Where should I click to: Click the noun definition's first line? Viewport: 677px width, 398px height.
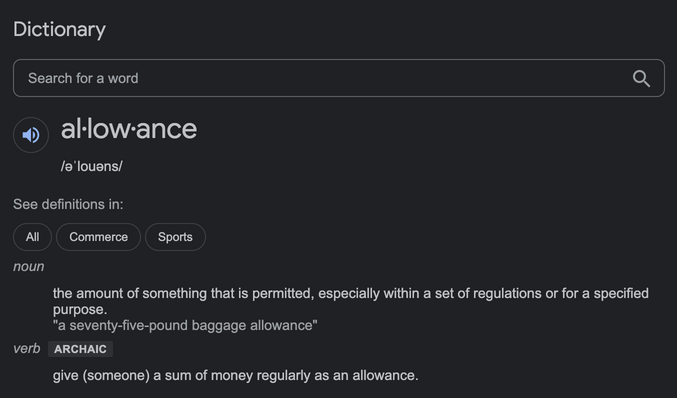click(x=351, y=294)
